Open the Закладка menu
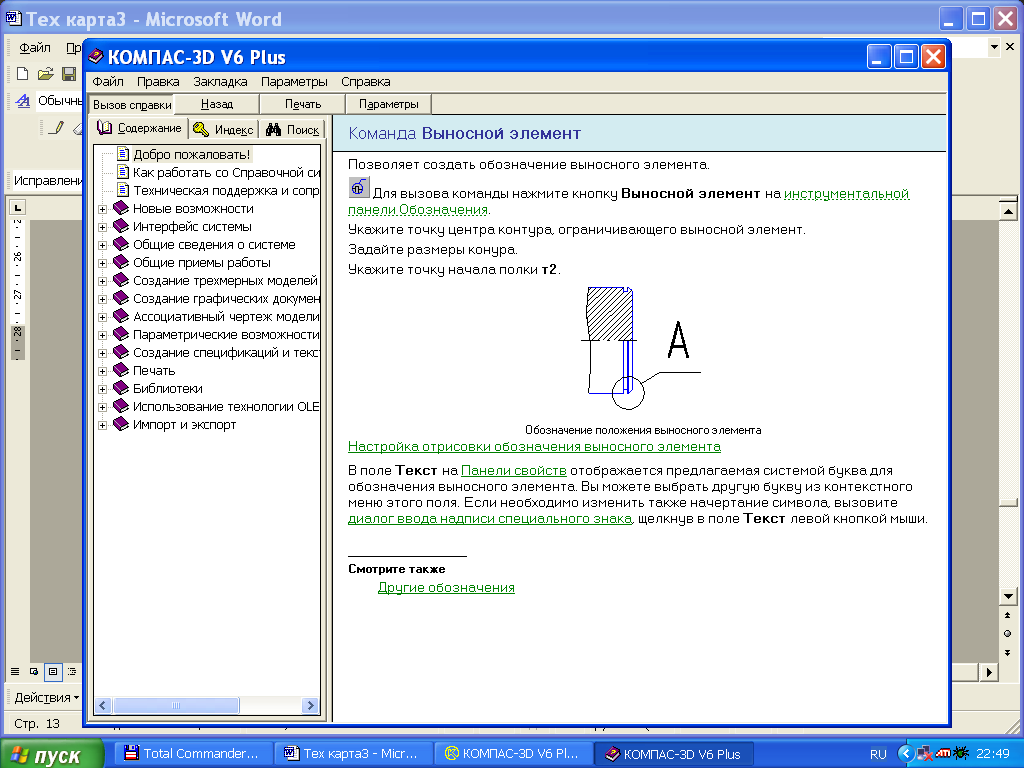 tap(220, 82)
